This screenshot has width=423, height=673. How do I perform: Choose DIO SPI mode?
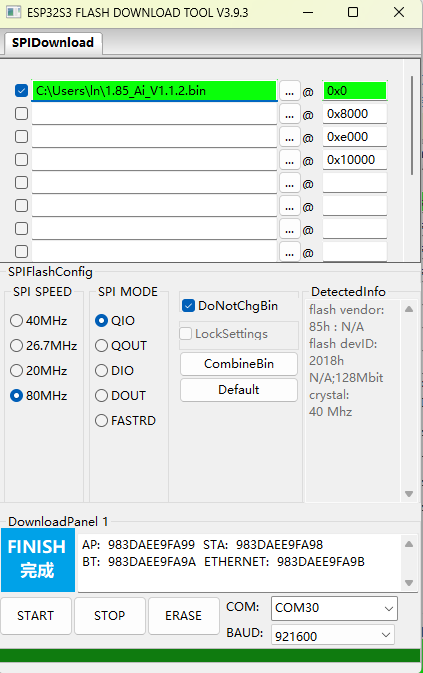tap(101, 370)
